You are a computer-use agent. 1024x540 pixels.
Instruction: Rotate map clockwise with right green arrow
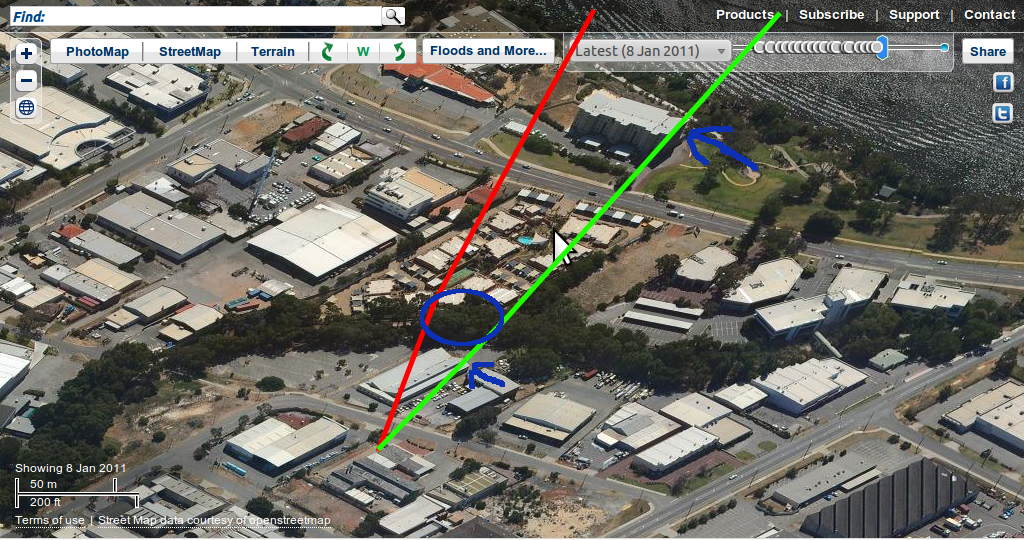[x=398, y=52]
